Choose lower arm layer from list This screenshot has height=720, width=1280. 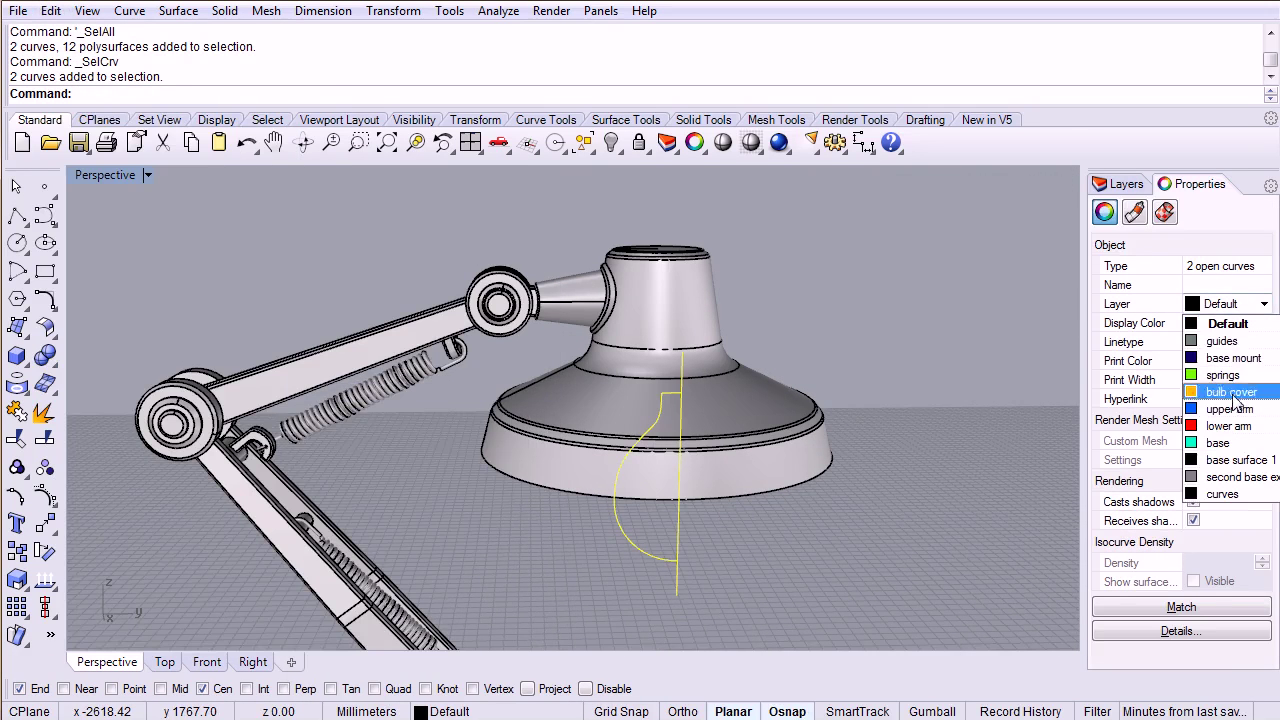pyautogui.click(x=1231, y=426)
